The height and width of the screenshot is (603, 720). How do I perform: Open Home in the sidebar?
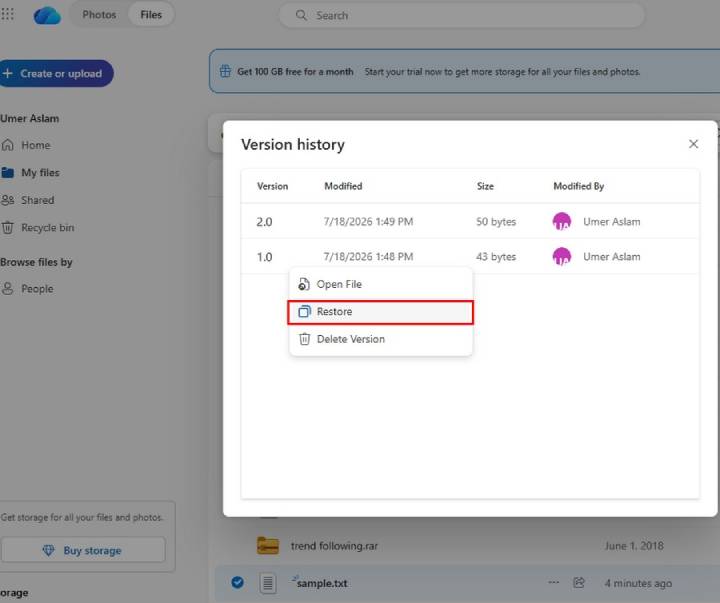pos(36,145)
